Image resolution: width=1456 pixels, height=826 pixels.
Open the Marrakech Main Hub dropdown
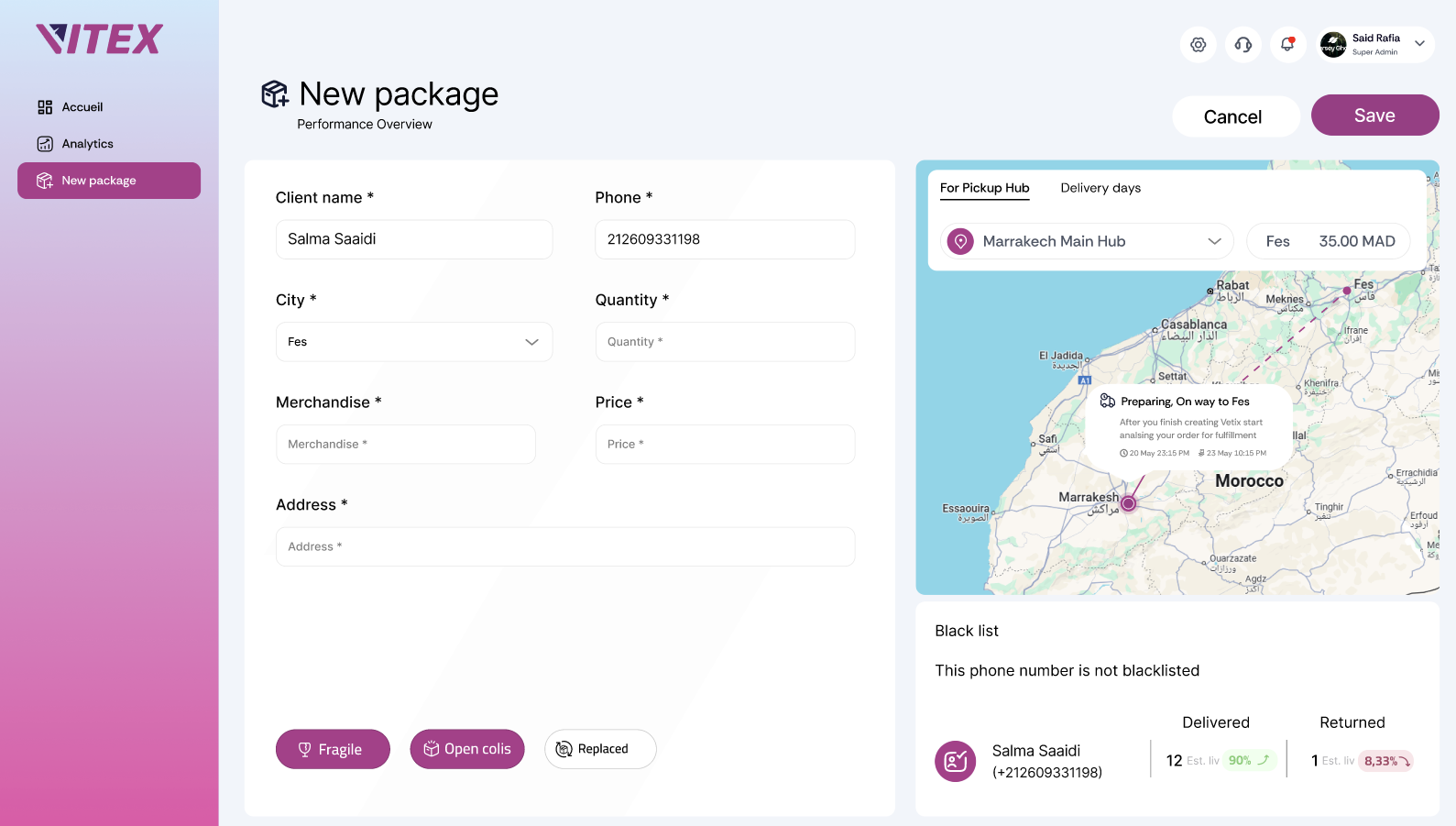1087,241
